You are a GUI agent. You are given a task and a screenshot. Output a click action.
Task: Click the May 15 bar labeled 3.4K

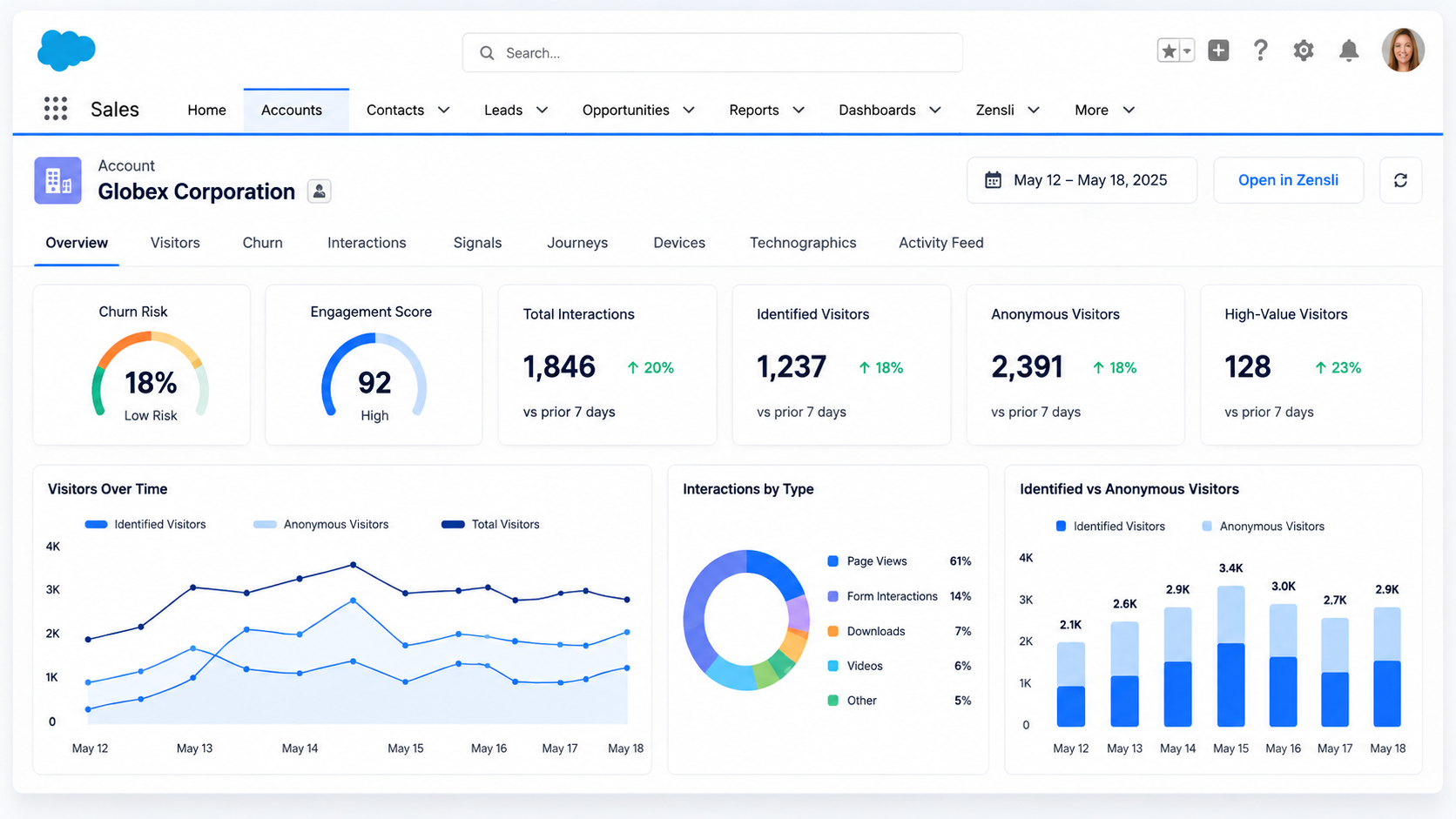[x=1230, y=656]
